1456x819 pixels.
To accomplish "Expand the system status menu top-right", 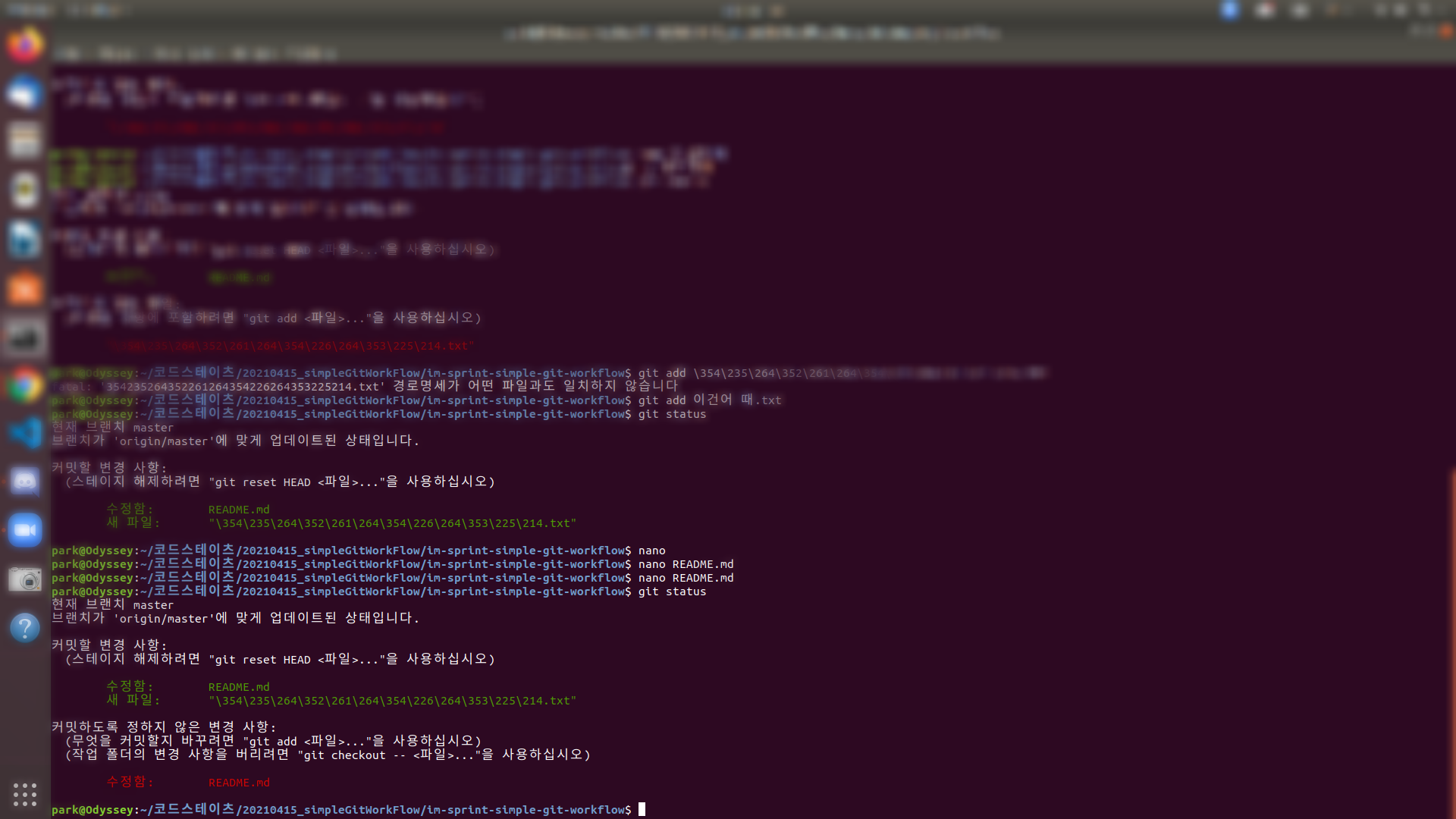I will click(1401, 11).
